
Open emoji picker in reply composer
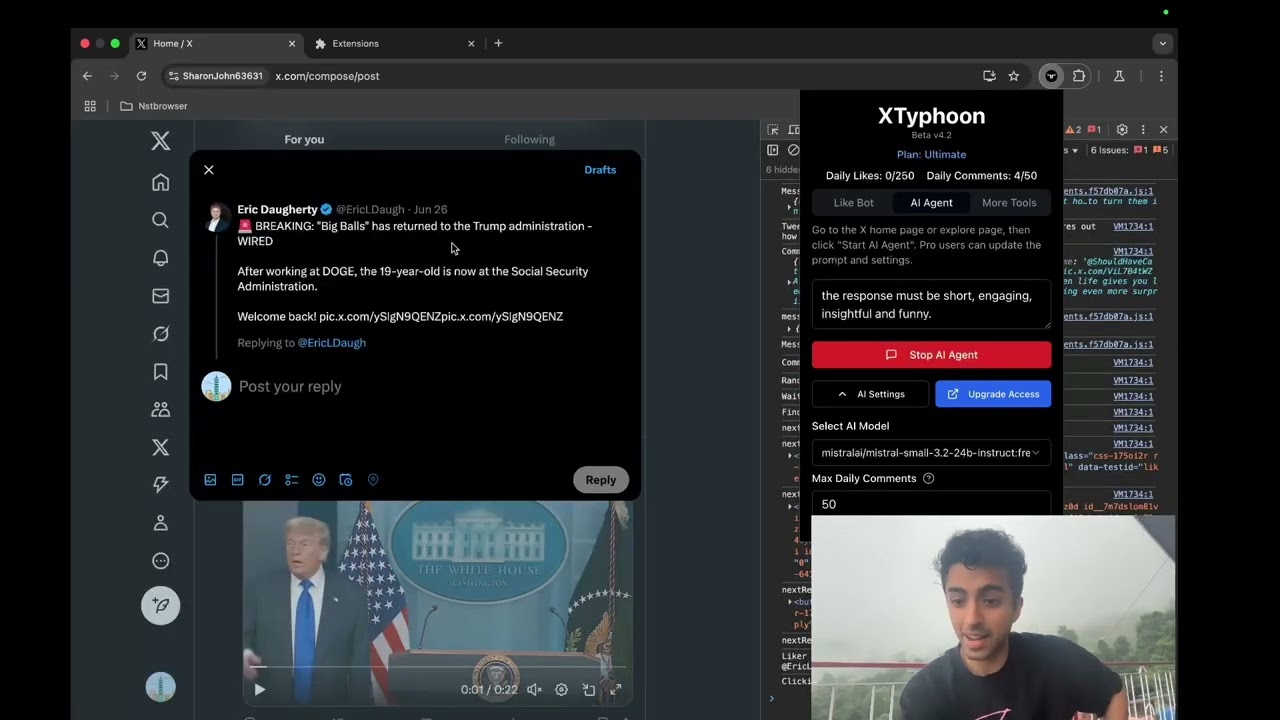(318, 480)
